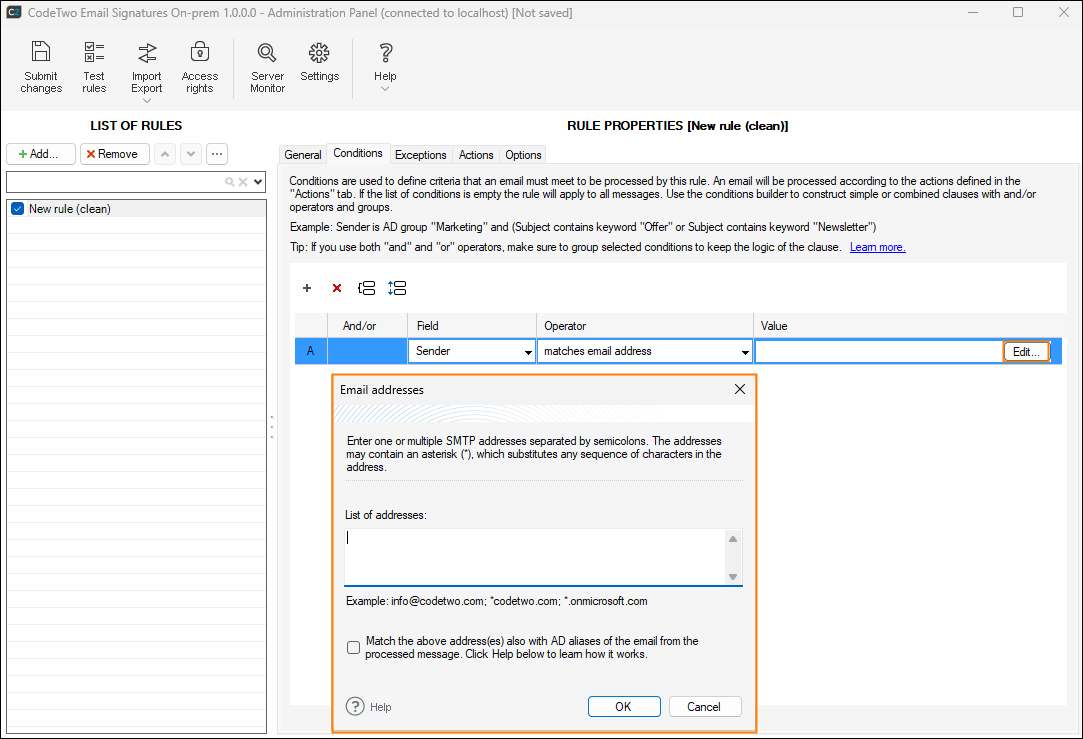The width and height of the screenshot is (1083, 739).
Task: Launch the Server Monitor tool
Action: (x=267, y=67)
